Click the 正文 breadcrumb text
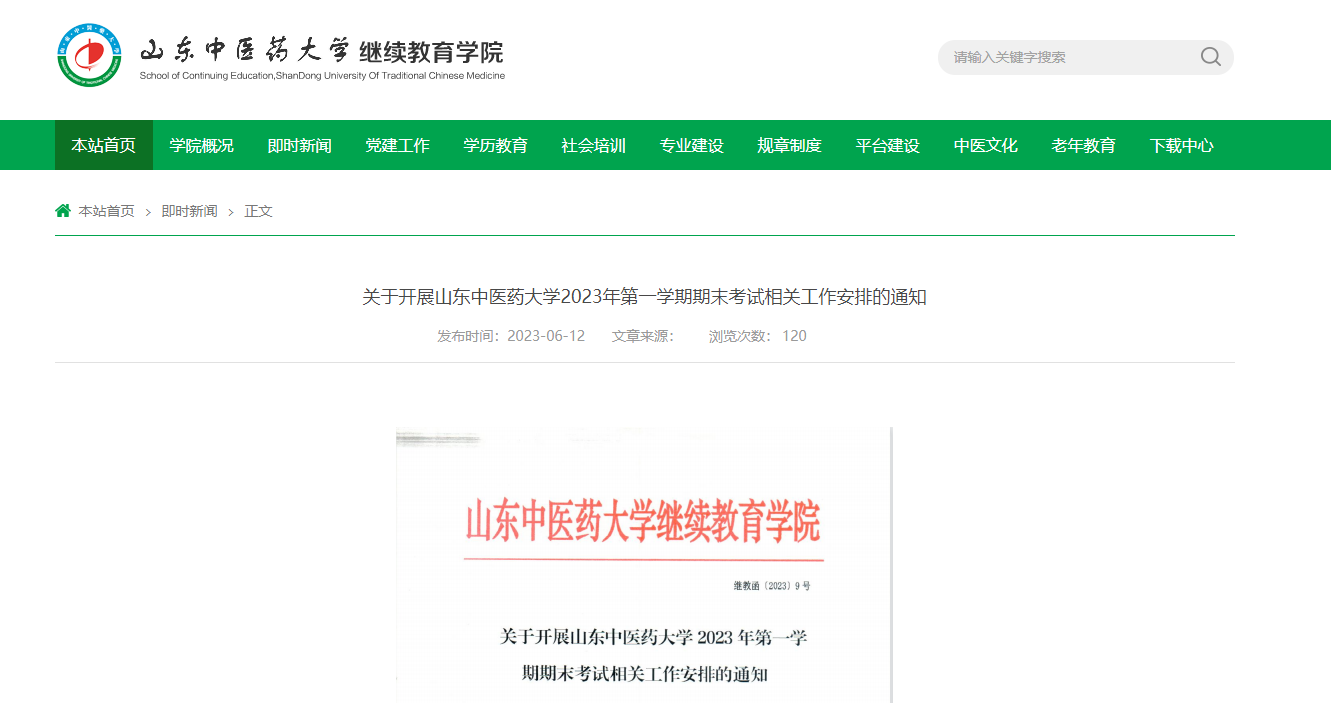This screenshot has height=703, width=1331. [x=259, y=211]
